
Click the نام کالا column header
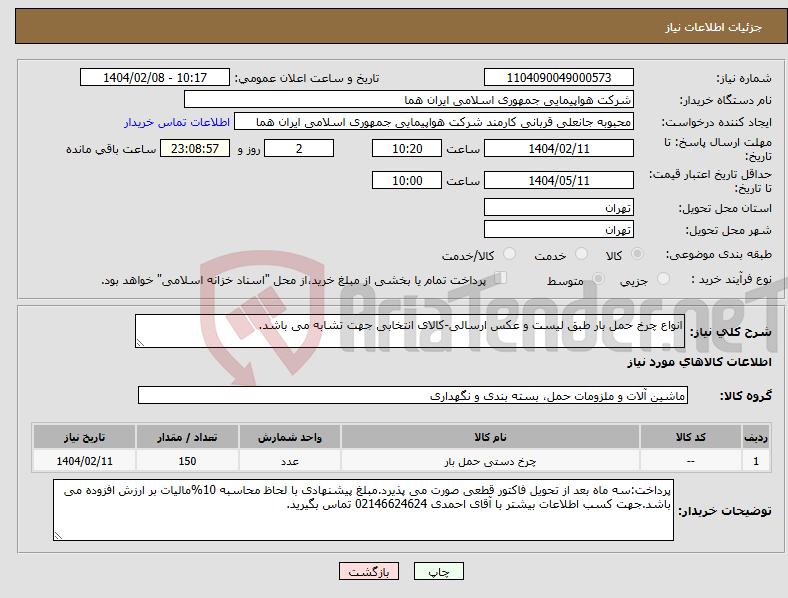pyautogui.click(x=490, y=437)
